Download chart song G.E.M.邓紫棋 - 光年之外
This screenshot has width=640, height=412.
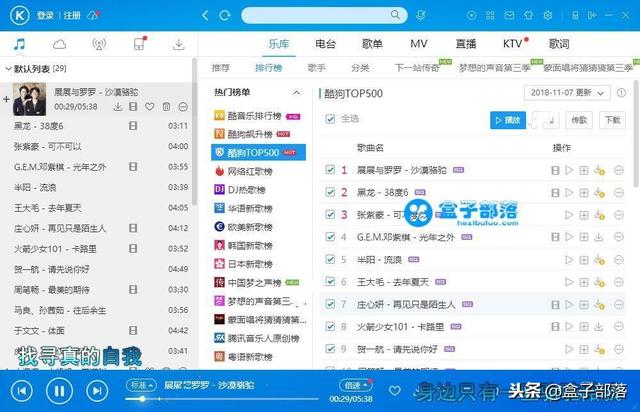tap(599, 237)
